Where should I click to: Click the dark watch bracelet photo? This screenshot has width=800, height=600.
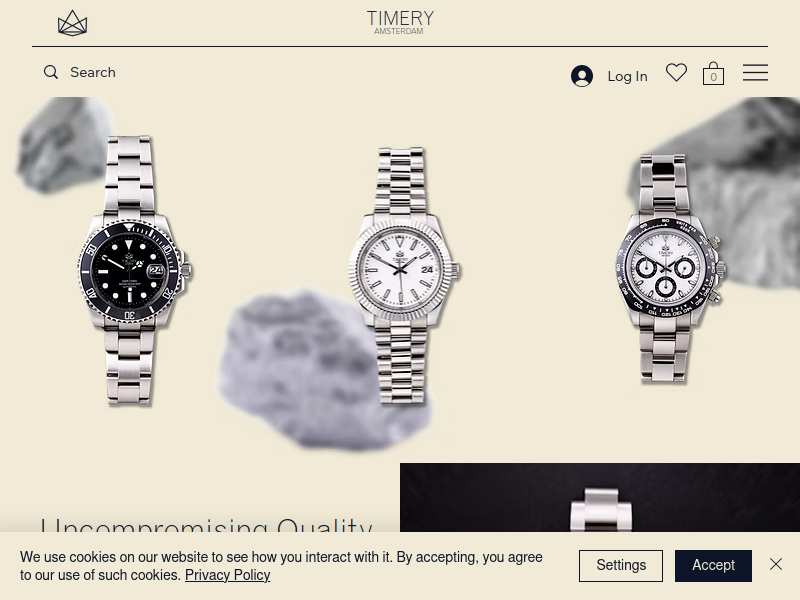[x=600, y=497]
